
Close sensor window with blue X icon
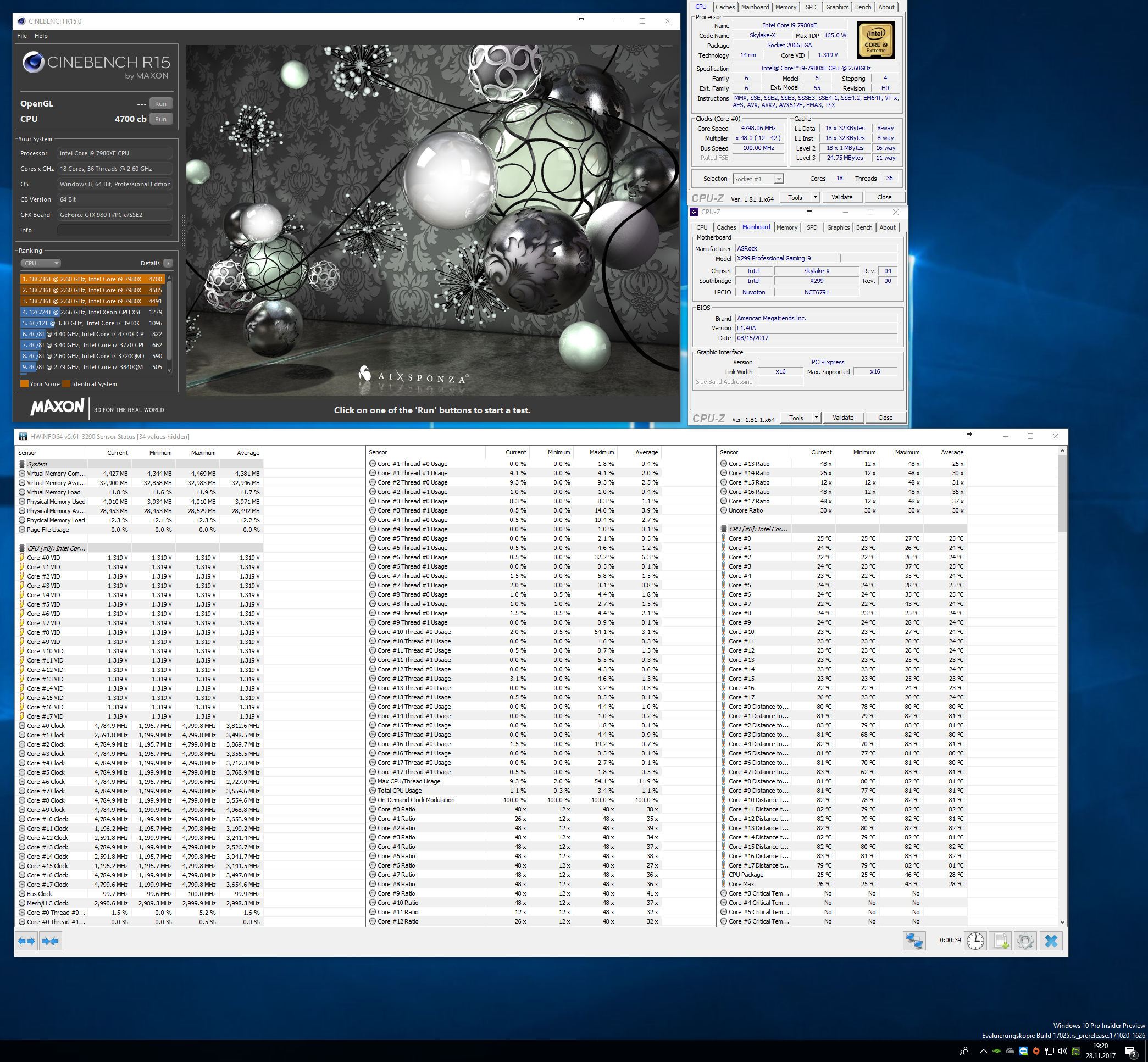(x=1051, y=941)
